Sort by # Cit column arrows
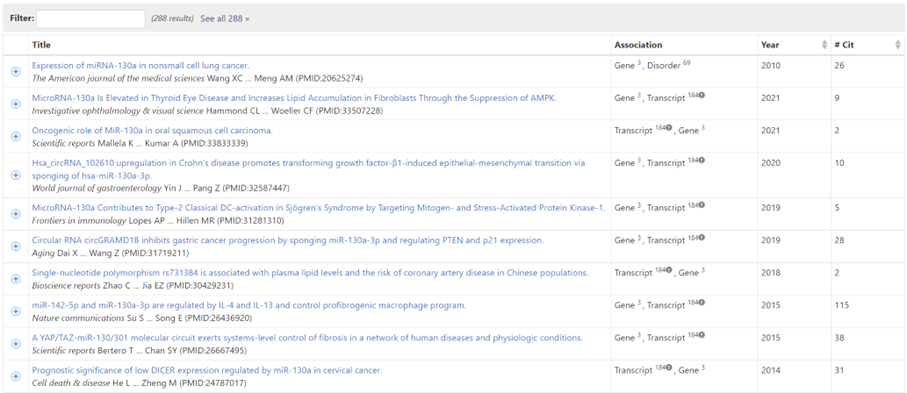The image size is (907, 393). pyautogui.click(x=898, y=45)
